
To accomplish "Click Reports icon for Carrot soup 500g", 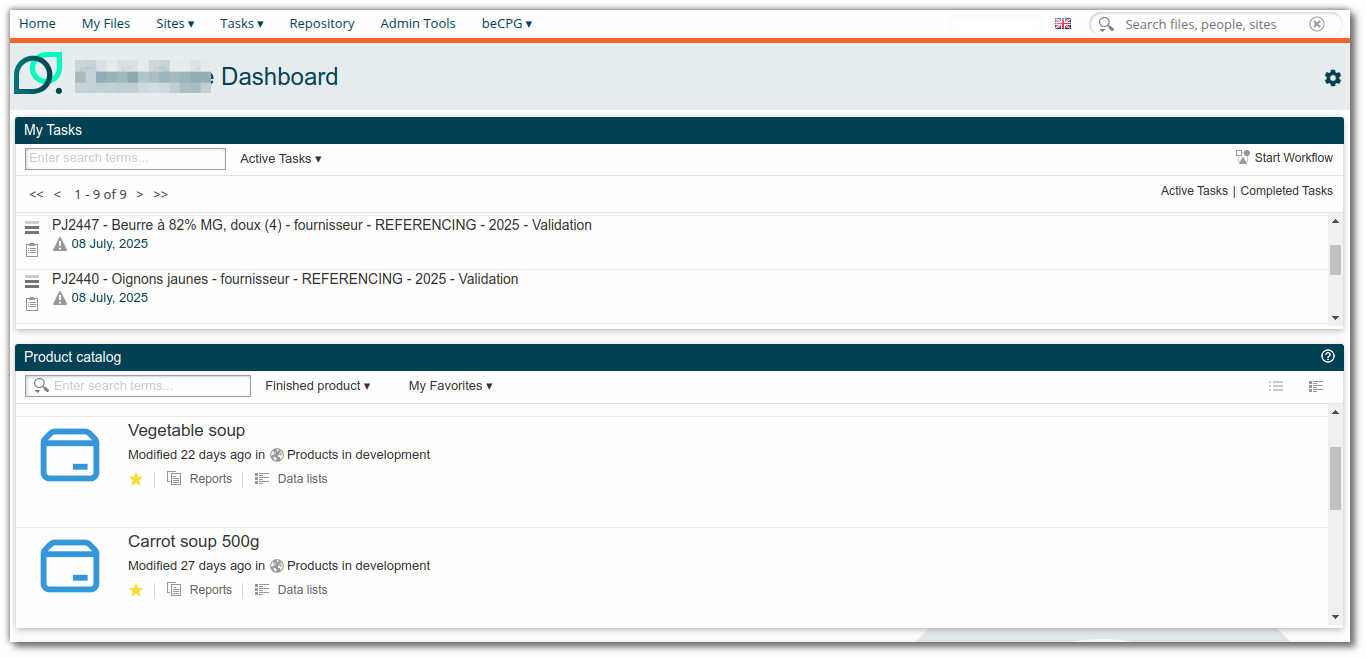I will [174, 590].
